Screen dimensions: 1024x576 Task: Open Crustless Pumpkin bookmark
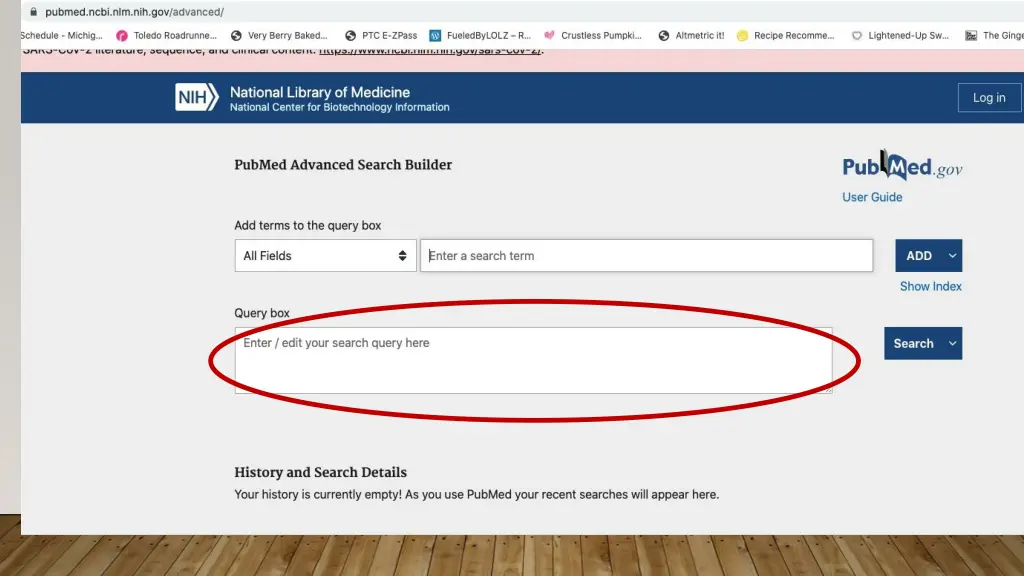click(x=593, y=35)
